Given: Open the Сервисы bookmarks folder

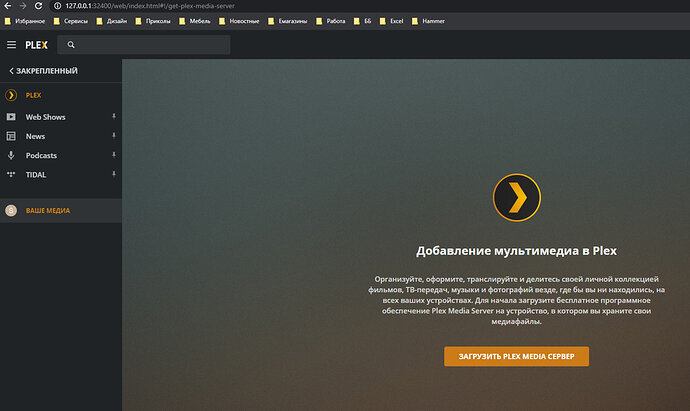Looking at the screenshot, I should coord(70,21).
